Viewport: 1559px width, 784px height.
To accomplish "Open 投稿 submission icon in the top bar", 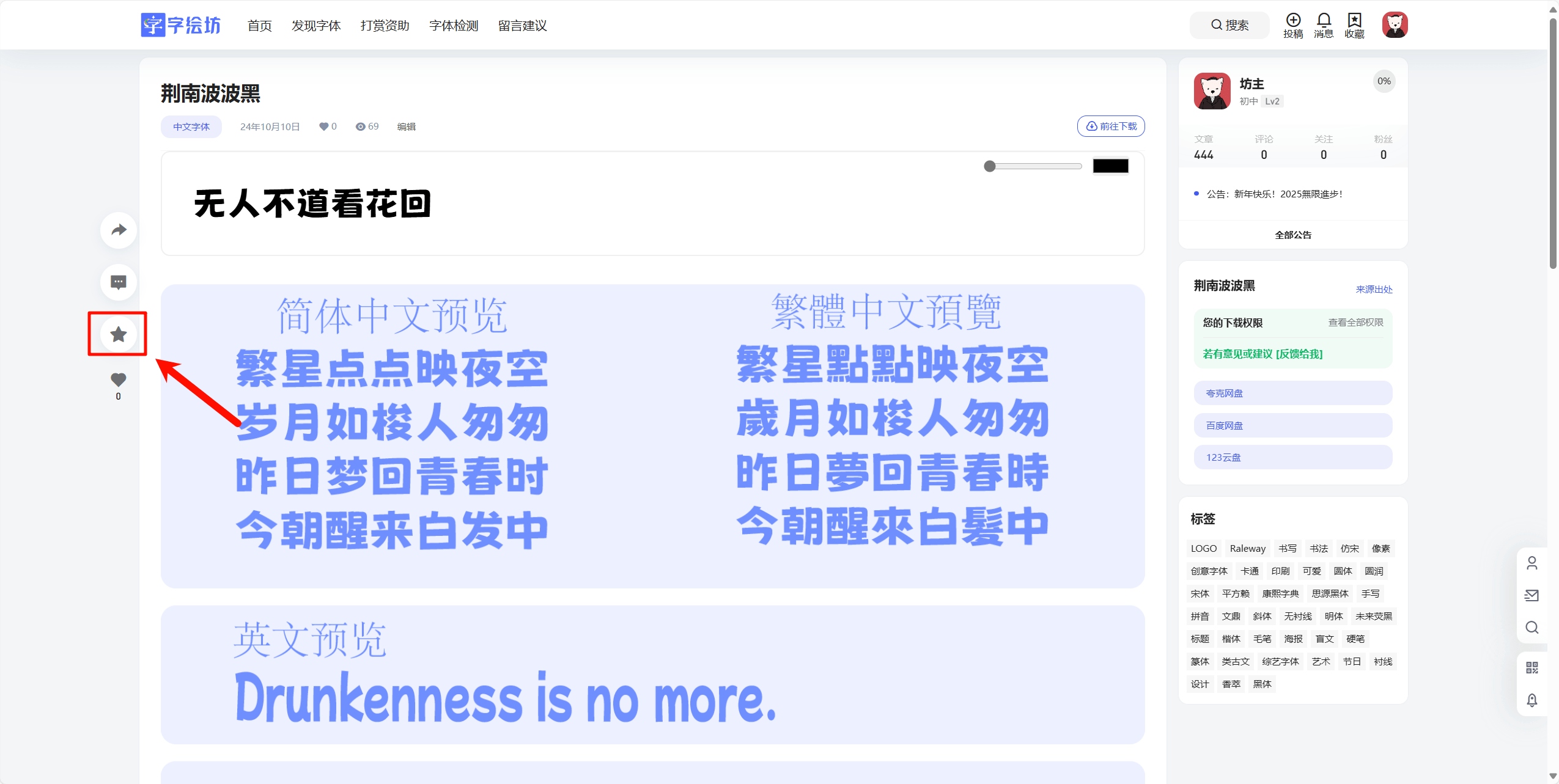I will [1292, 24].
